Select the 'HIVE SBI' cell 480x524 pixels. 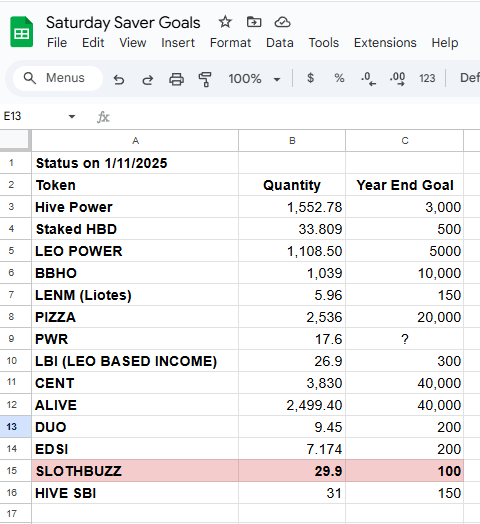coord(135,493)
